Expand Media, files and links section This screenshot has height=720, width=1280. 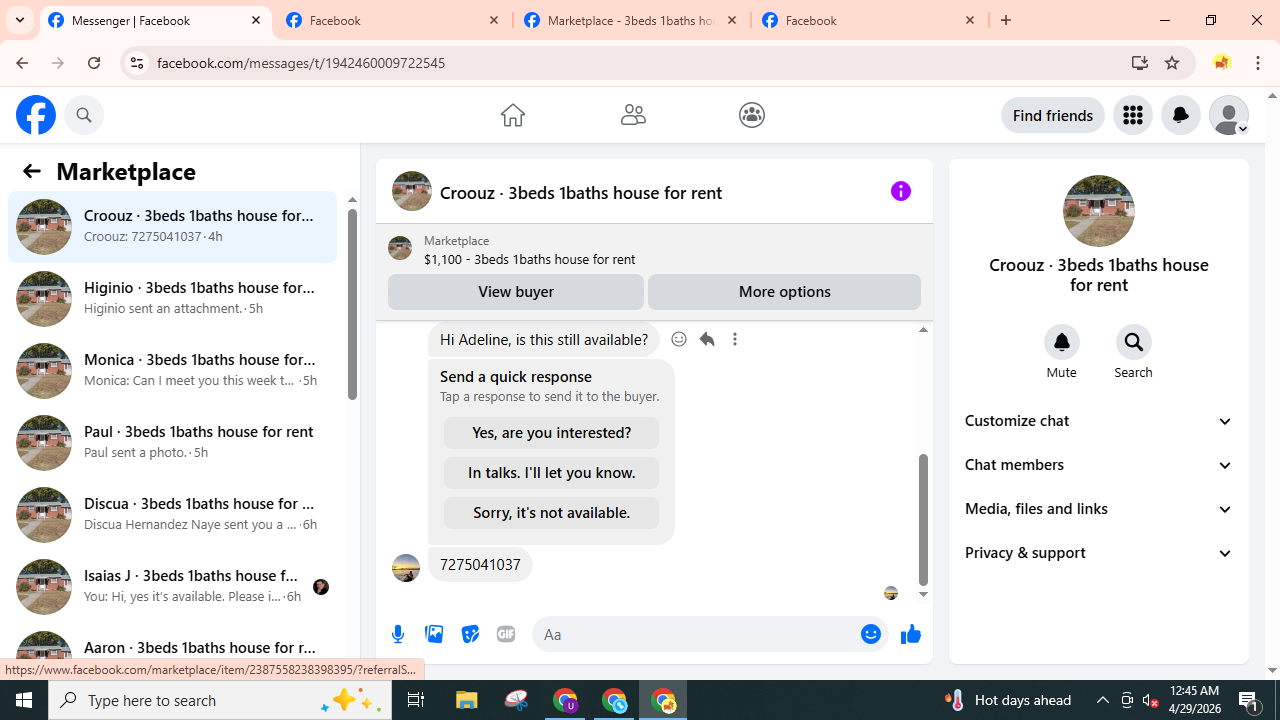[x=1099, y=509]
